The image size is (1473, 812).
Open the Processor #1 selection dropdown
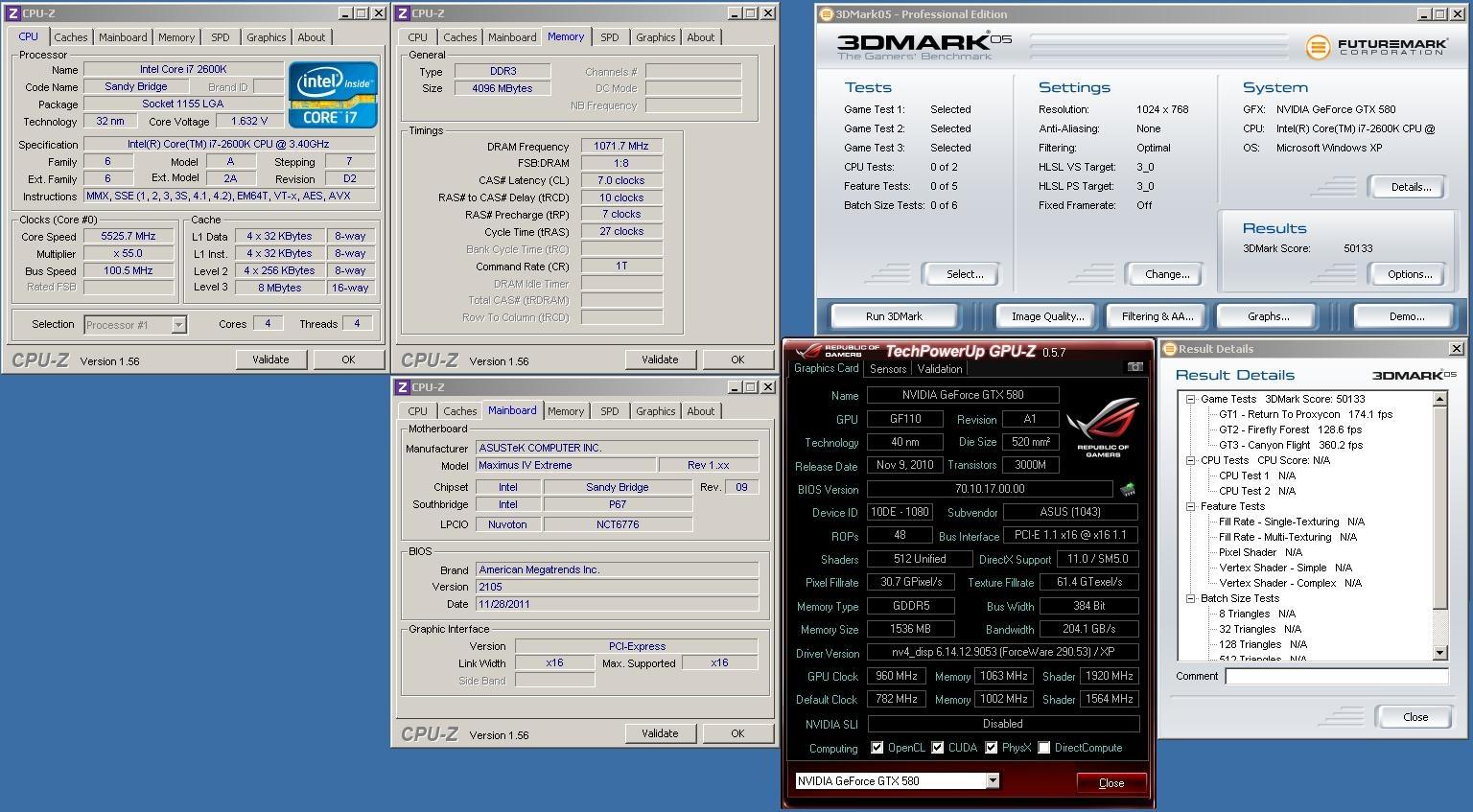point(178,325)
